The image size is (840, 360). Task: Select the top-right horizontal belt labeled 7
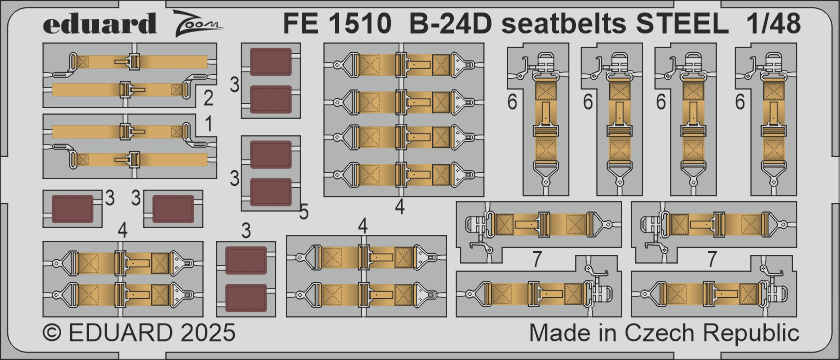714,231
